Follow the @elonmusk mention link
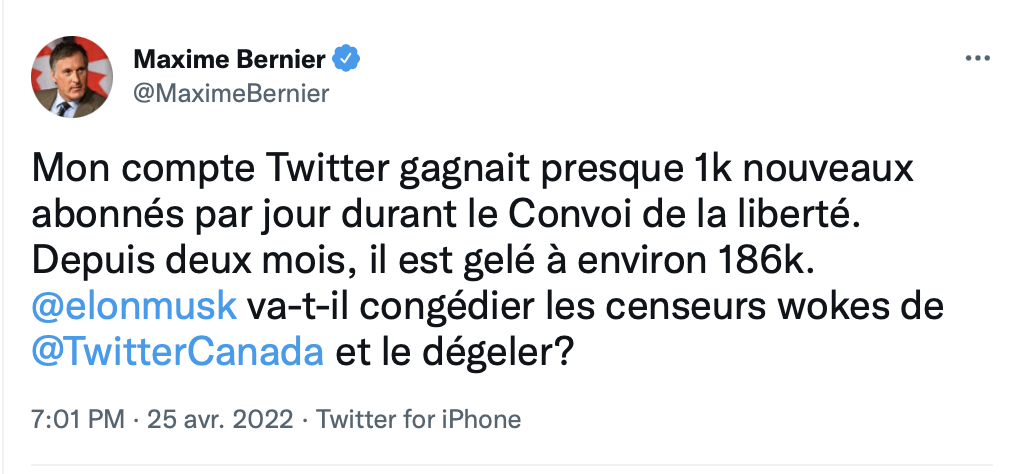 134,306
